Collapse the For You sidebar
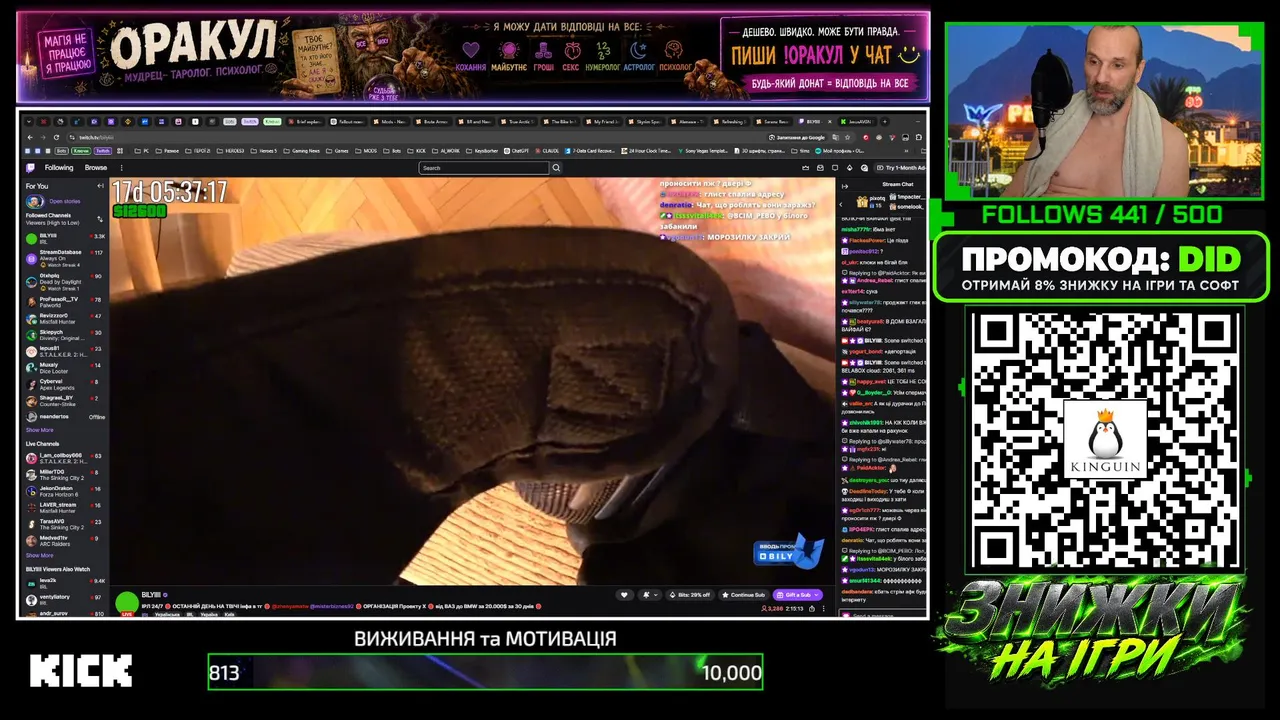 [100, 186]
